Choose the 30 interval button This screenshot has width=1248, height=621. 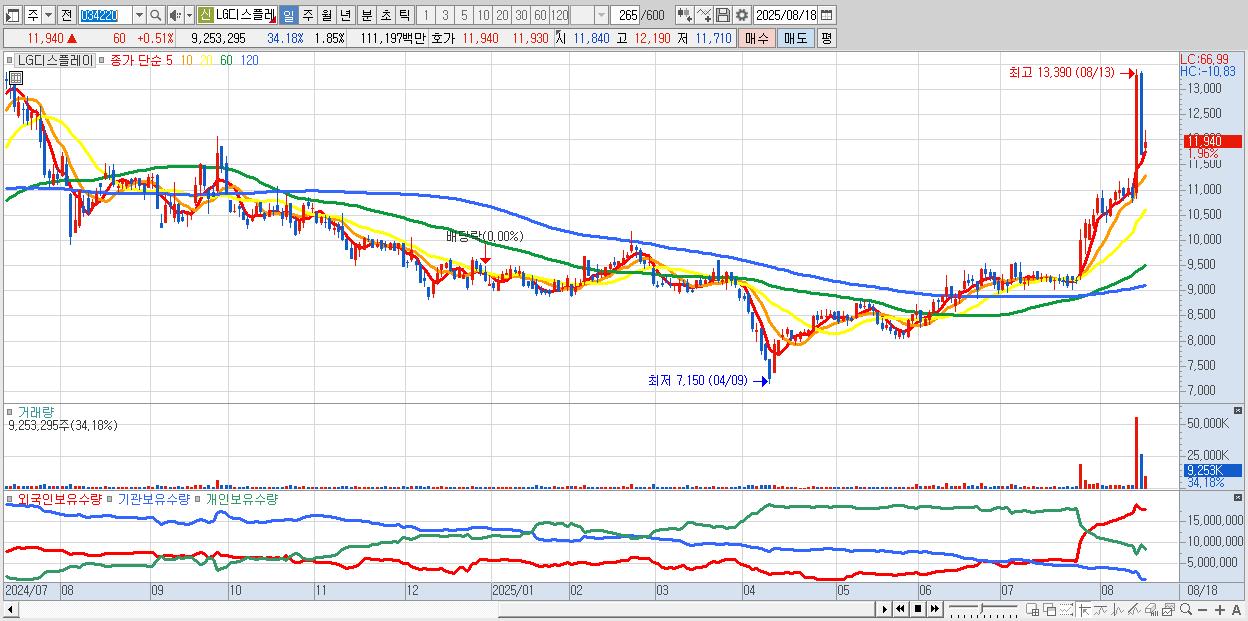point(521,16)
